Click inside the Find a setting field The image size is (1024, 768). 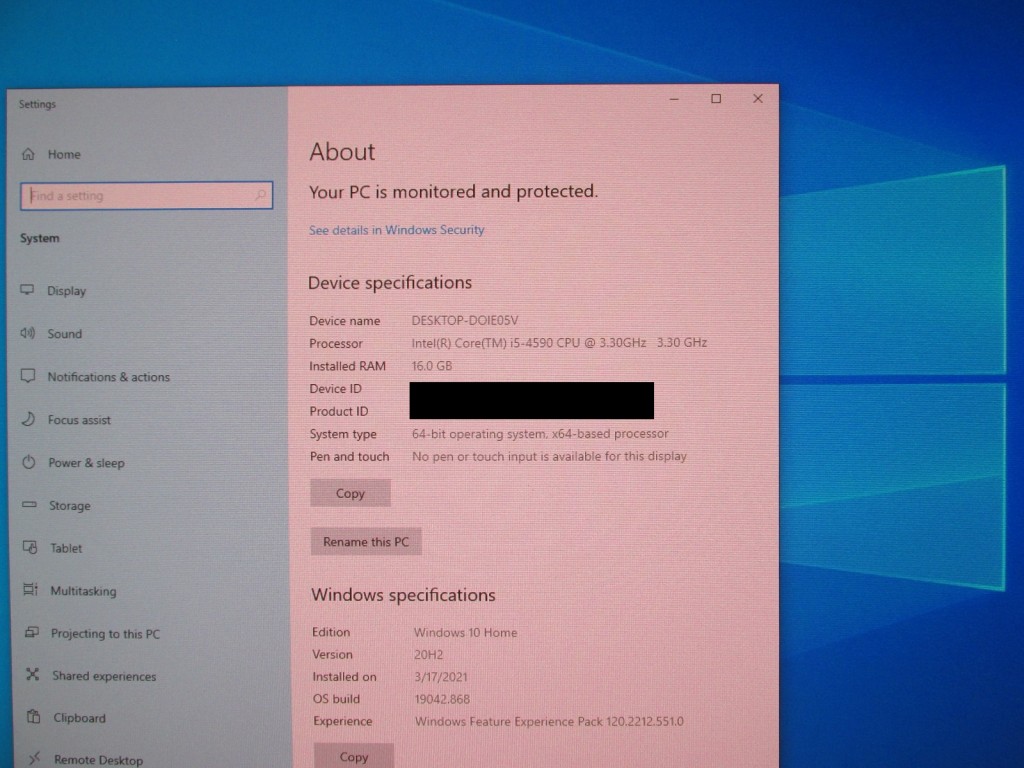click(146, 195)
